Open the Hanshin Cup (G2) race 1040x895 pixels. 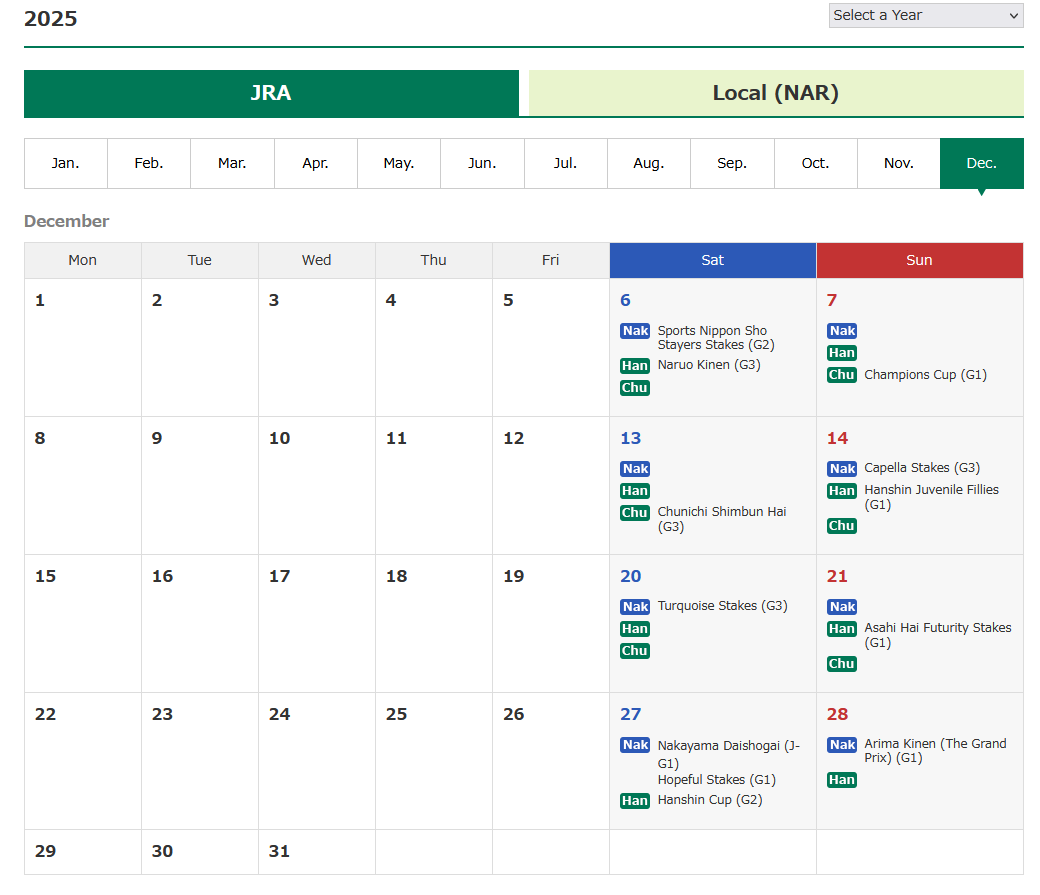coord(710,799)
